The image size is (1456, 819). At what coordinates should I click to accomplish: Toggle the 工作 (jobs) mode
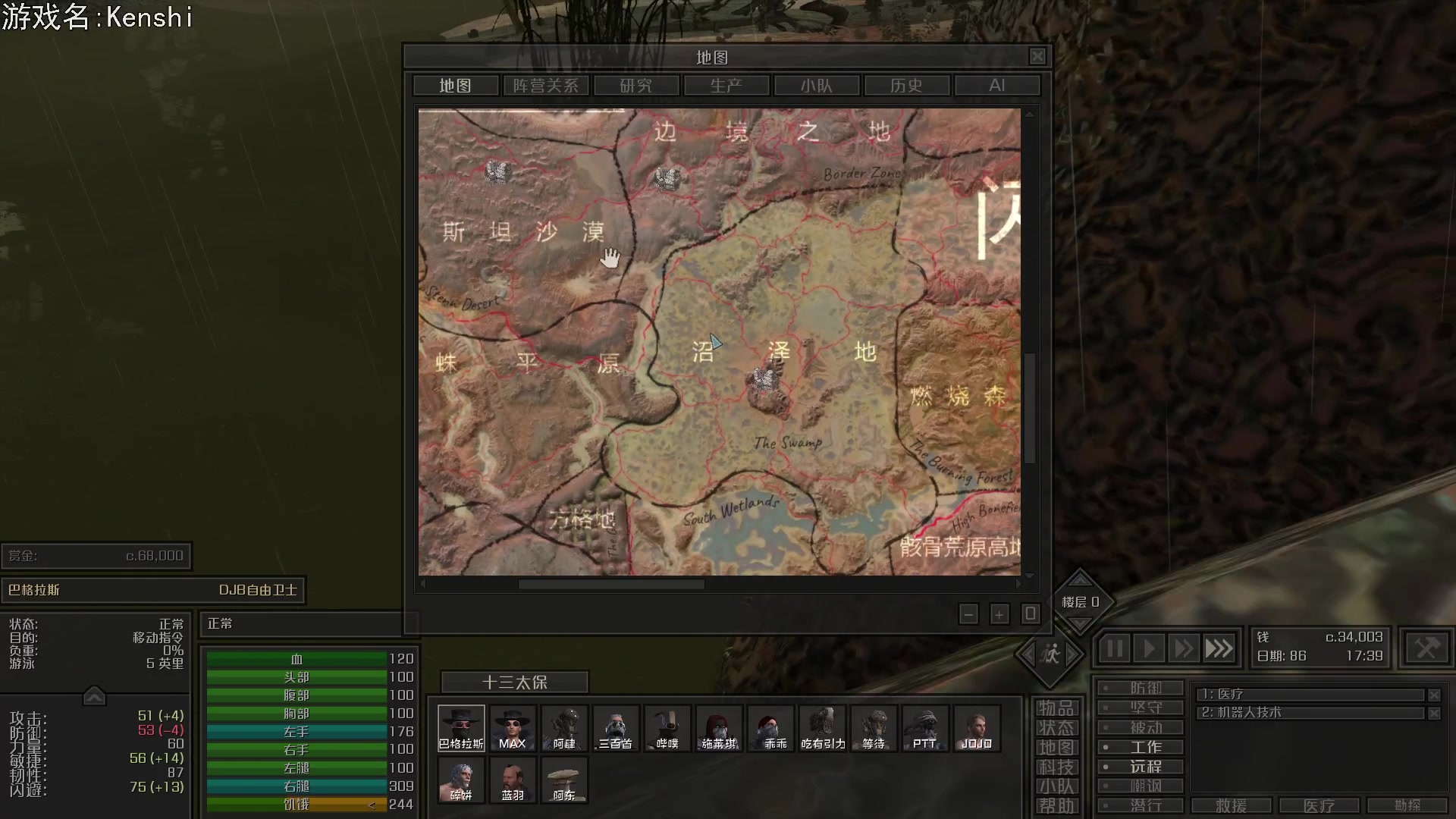[x=1141, y=747]
